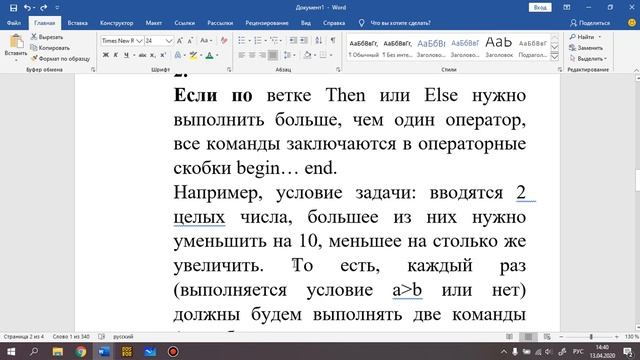Activate Формат по образцу format painter
640x360 pixels.
point(60,58)
